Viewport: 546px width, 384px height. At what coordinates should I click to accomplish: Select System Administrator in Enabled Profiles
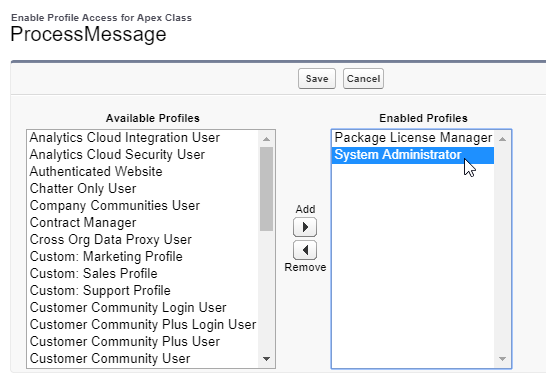tap(413, 155)
